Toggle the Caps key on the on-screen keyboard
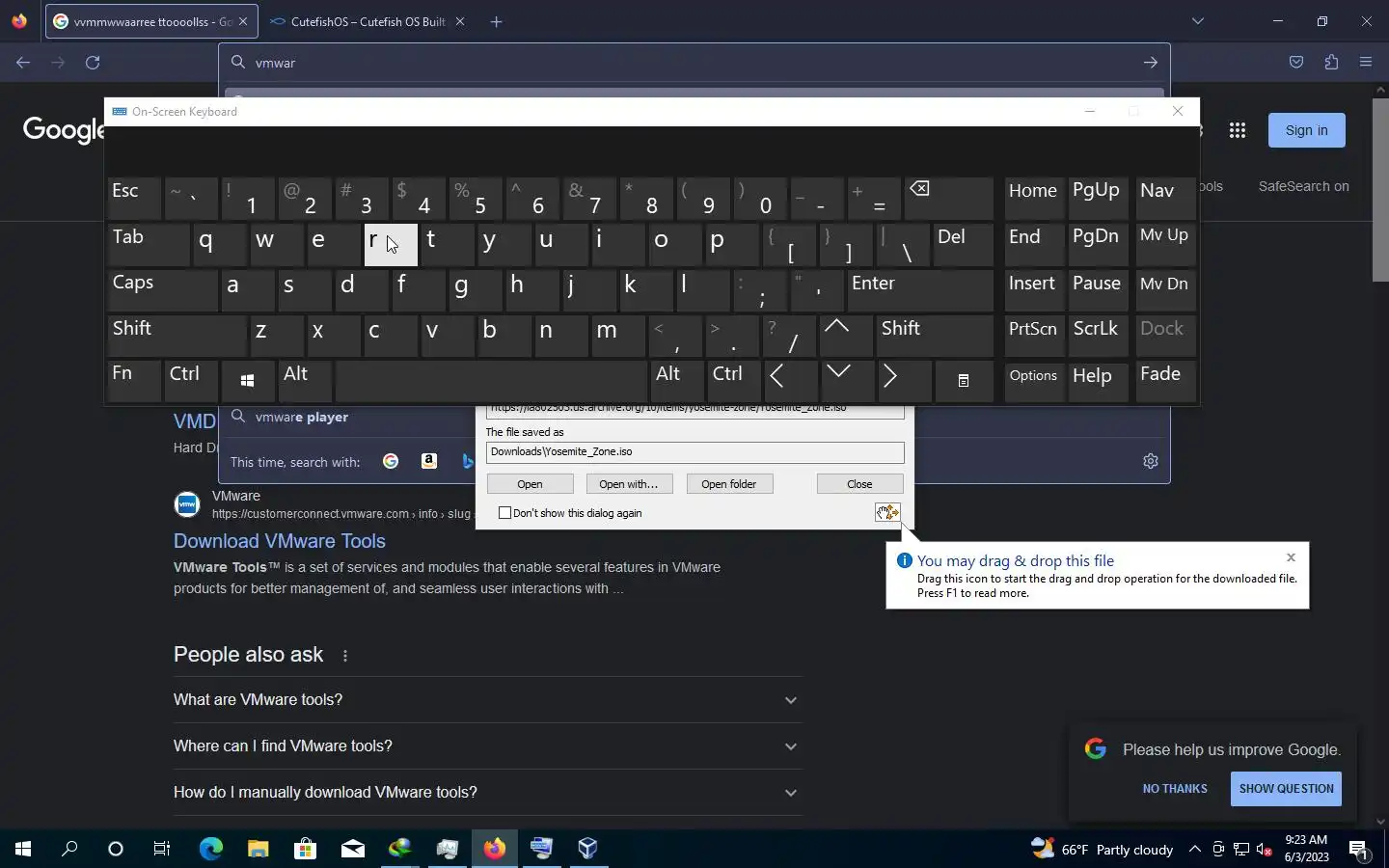This screenshot has height=868, width=1389. 162,289
